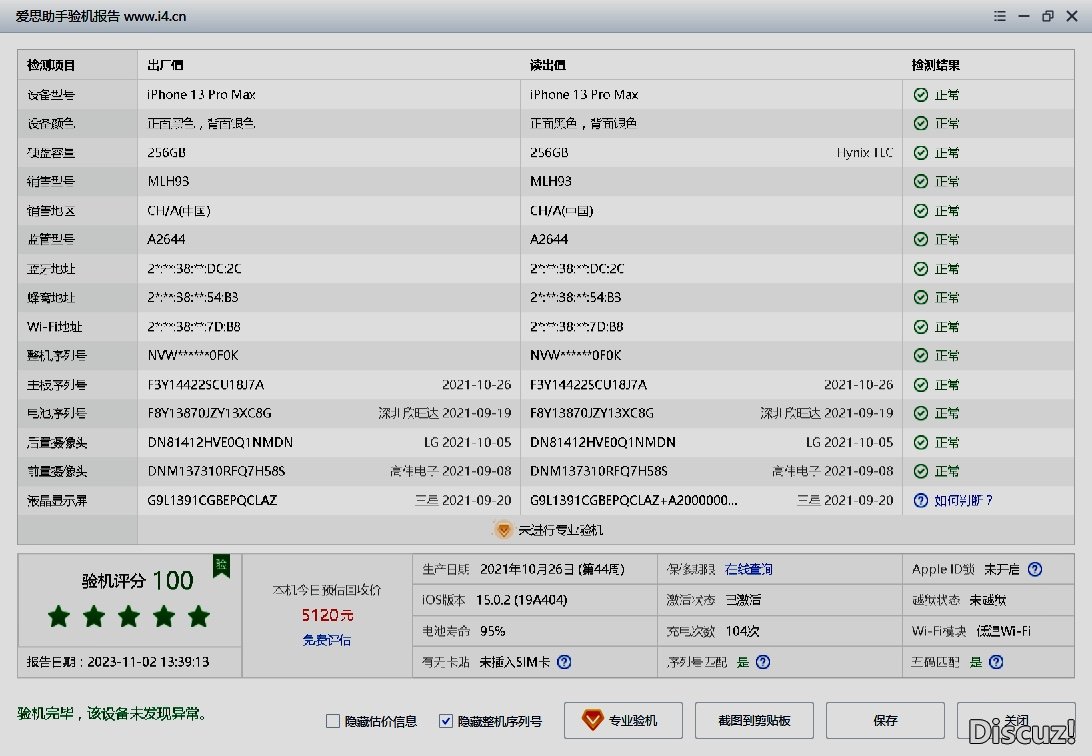Viewport: 1092px width, 756px height.
Task: Click the green check icon for 监管型号 row
Action: pyautogui.click(x=921, y=239)
